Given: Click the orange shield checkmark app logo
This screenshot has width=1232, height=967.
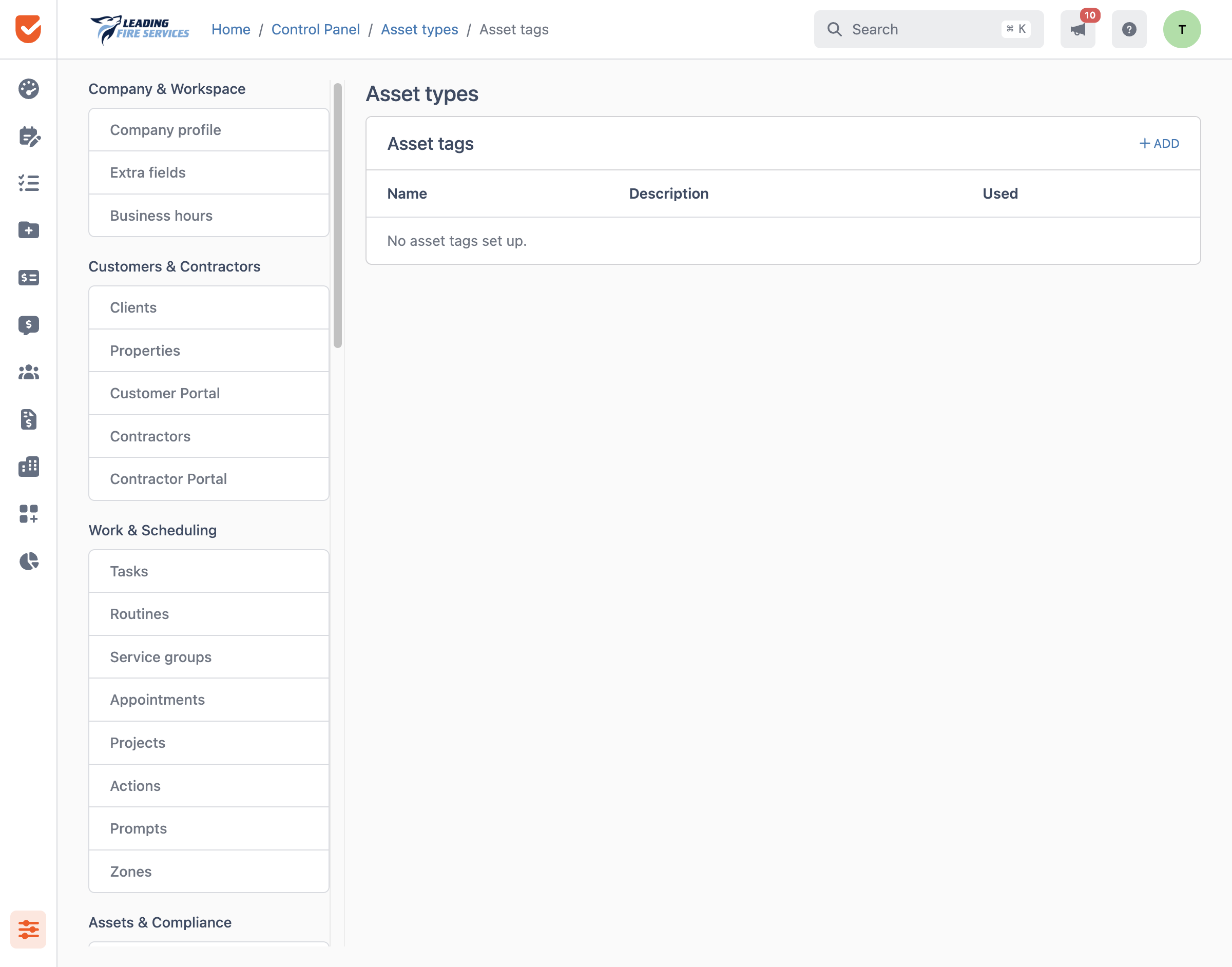Looking at the screenshot, I should coord(28,29).
